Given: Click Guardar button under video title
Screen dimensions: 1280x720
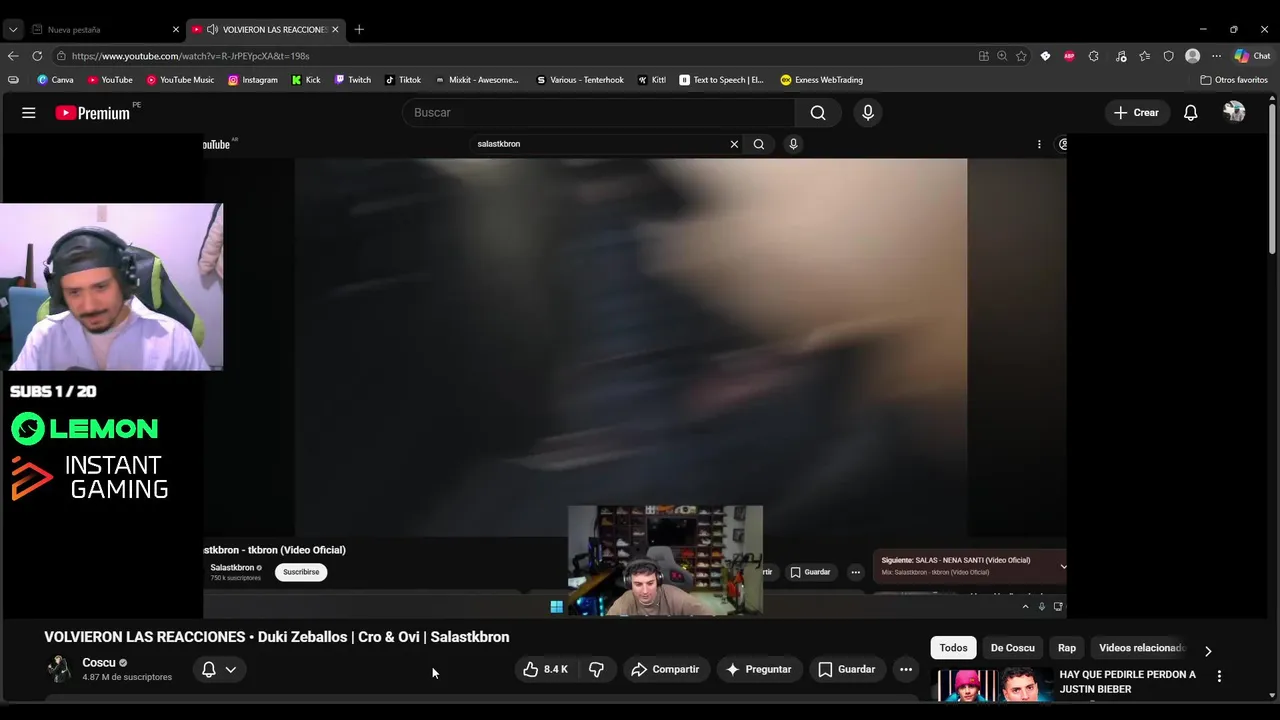Looking at the screenshot, I should (x=846, y=669).
